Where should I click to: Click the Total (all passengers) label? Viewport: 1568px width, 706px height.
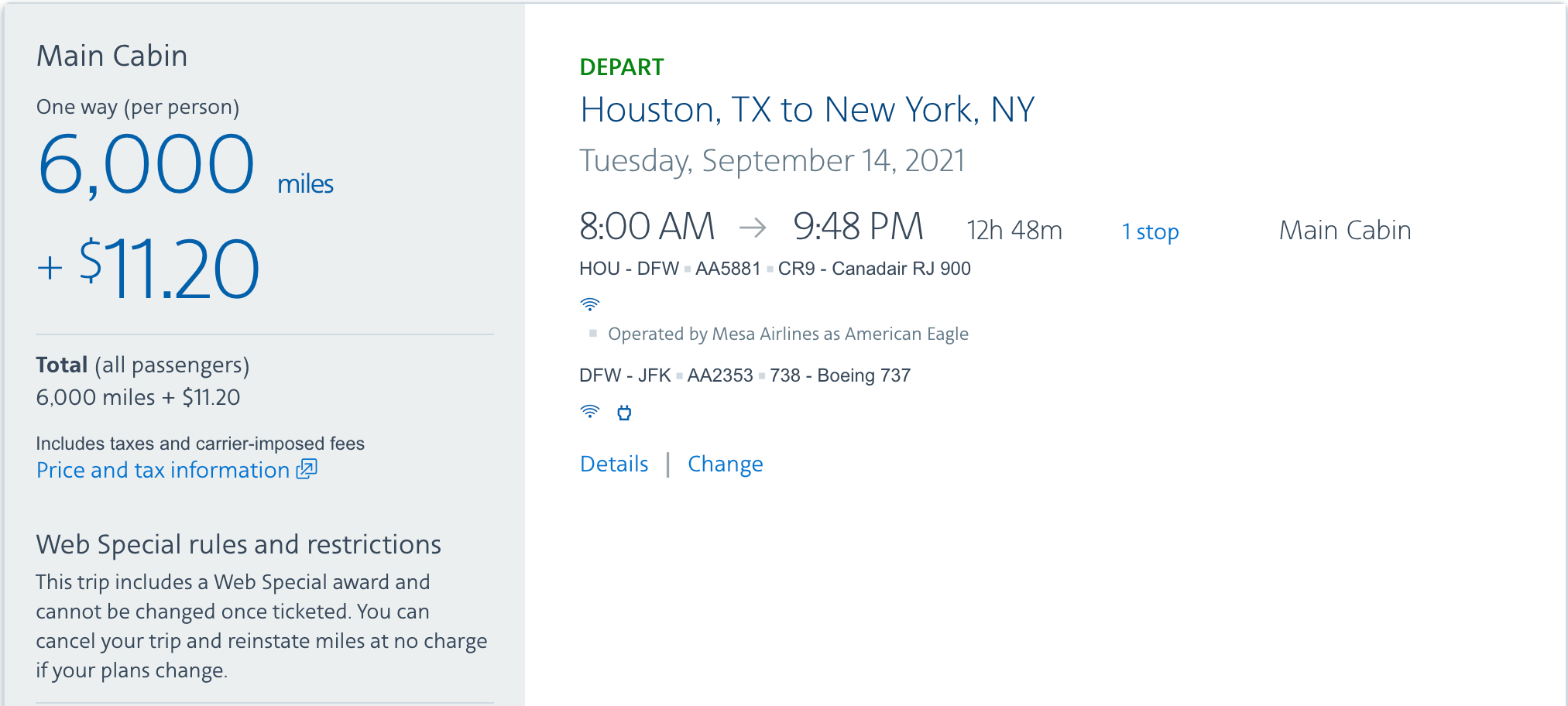pos(142,365)
